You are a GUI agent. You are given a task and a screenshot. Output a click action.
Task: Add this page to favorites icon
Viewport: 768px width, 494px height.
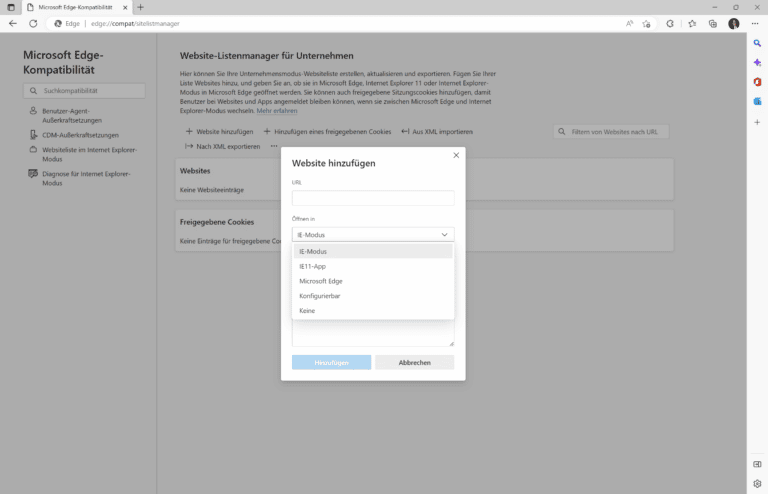point(647,24)
